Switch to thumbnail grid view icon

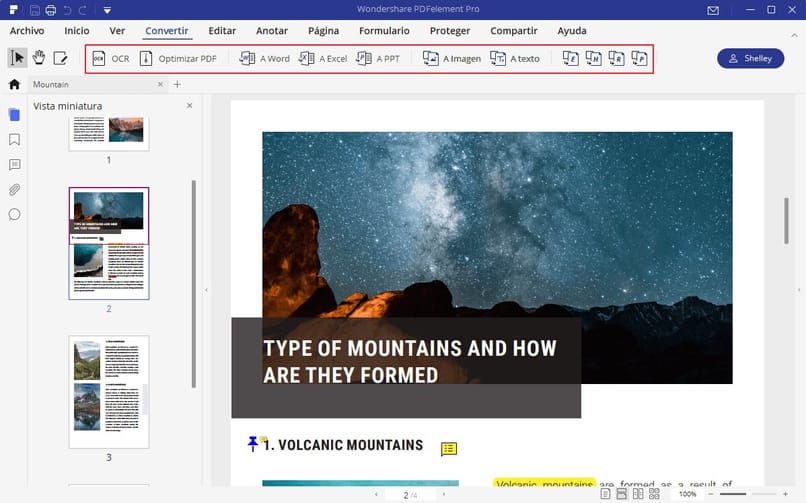654,494
